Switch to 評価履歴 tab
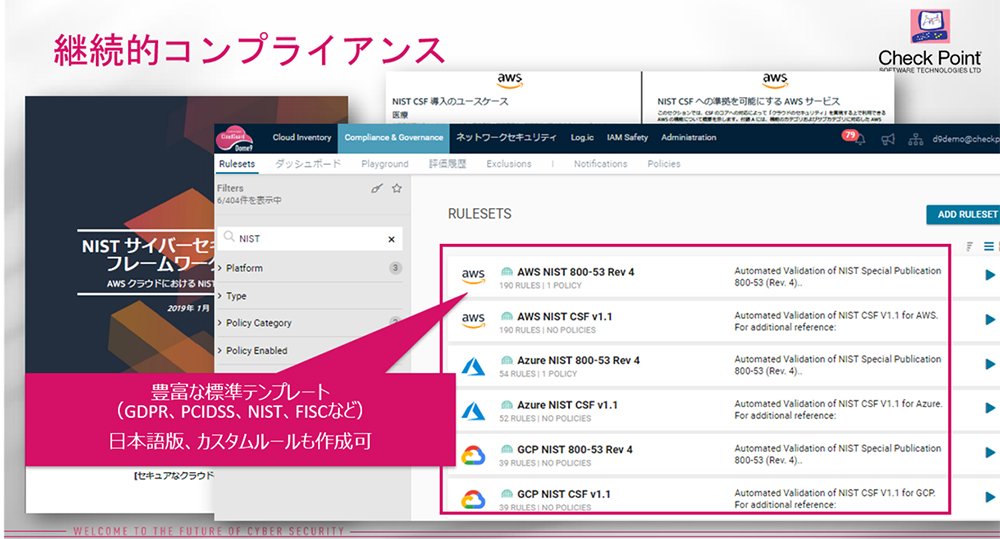 [x=447, y=164]
